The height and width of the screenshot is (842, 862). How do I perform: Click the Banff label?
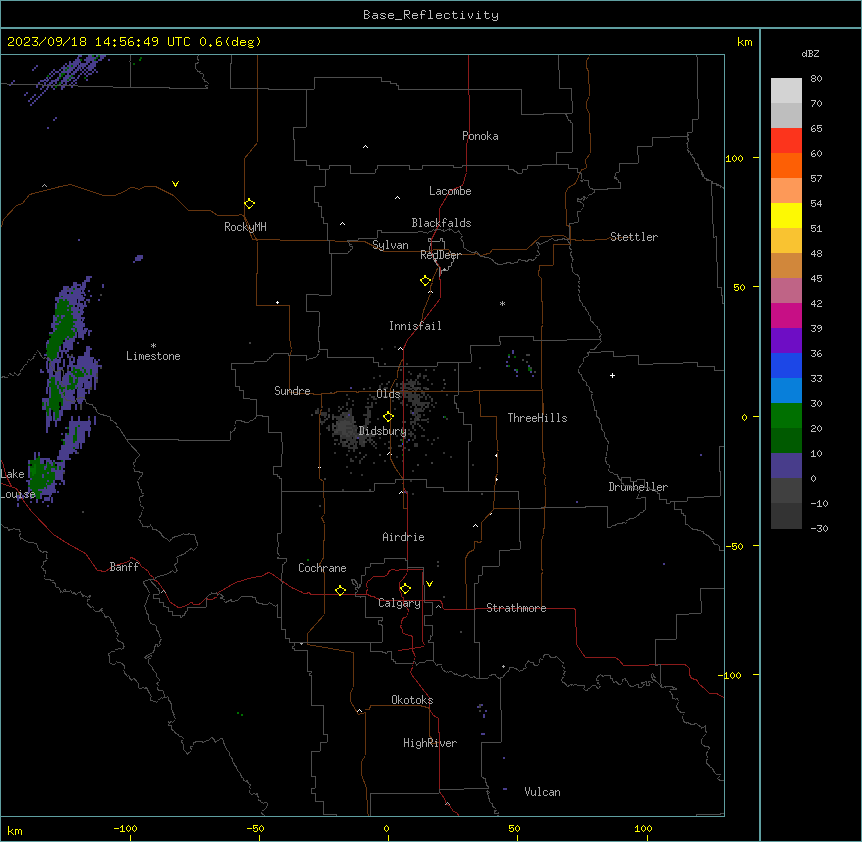click(x=124, y=567)
